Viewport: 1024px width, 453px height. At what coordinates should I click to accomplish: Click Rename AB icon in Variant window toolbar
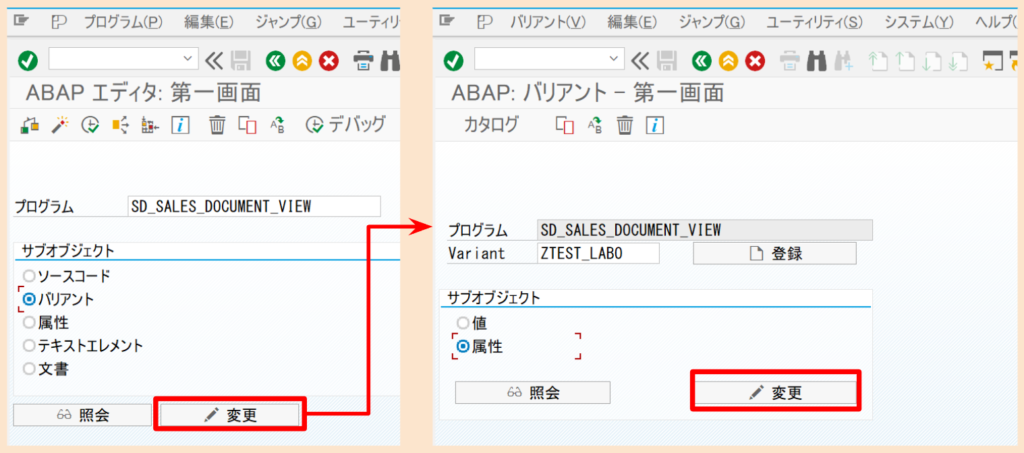coord(595,124)
